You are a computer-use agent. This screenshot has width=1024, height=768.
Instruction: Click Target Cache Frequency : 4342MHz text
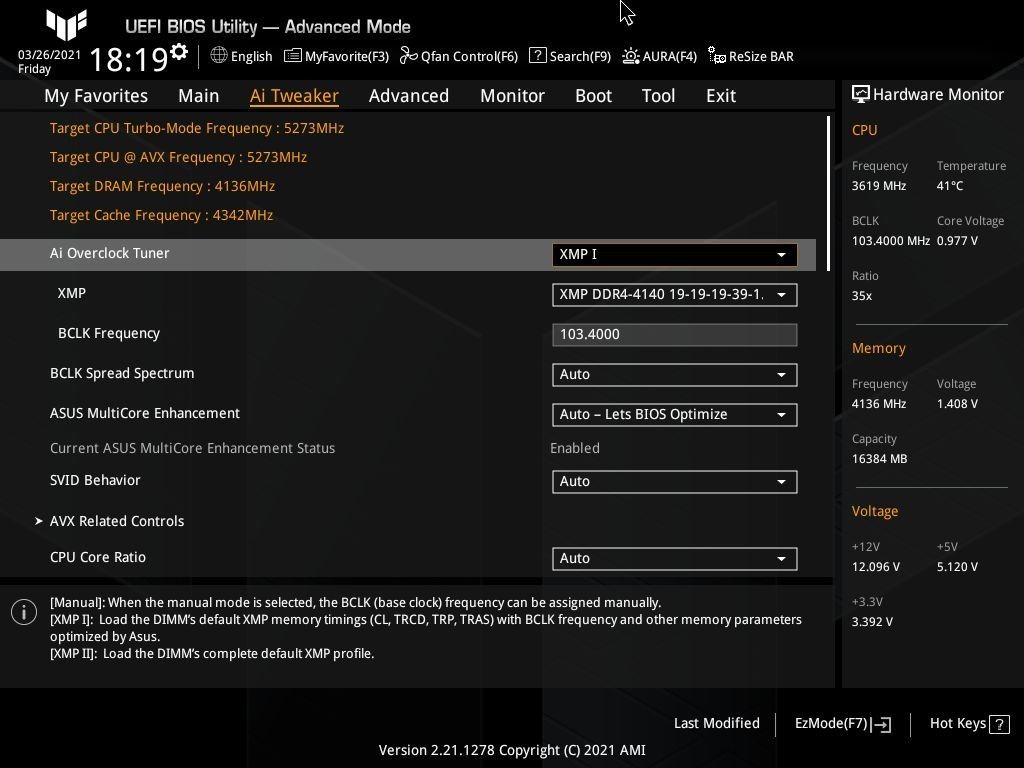click(161, 215)
